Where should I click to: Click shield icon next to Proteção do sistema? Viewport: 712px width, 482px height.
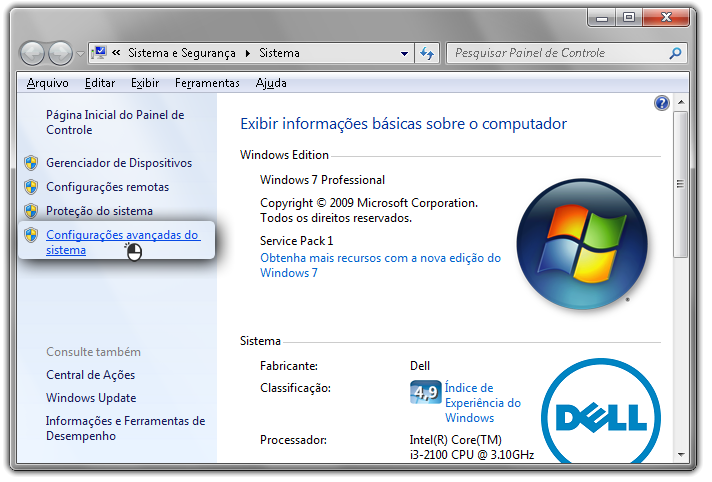[x=31, y=211]
